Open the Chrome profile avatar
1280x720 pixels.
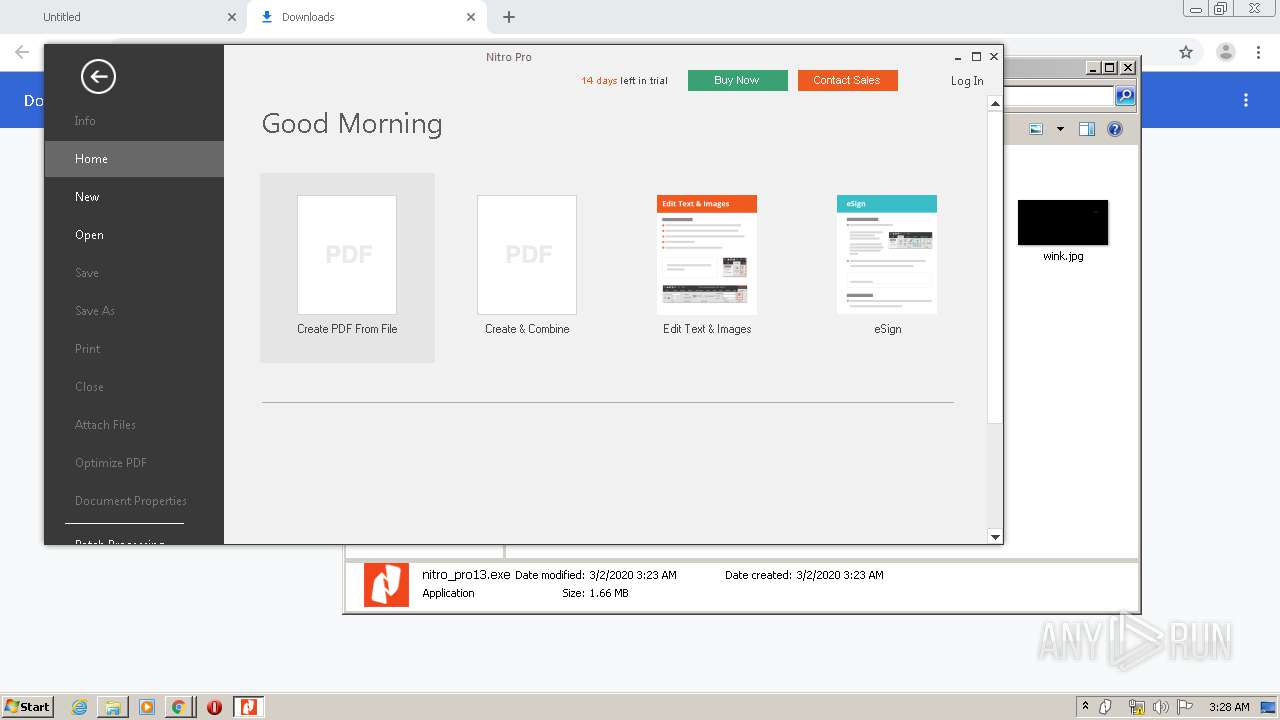(x=1225, y=52)
